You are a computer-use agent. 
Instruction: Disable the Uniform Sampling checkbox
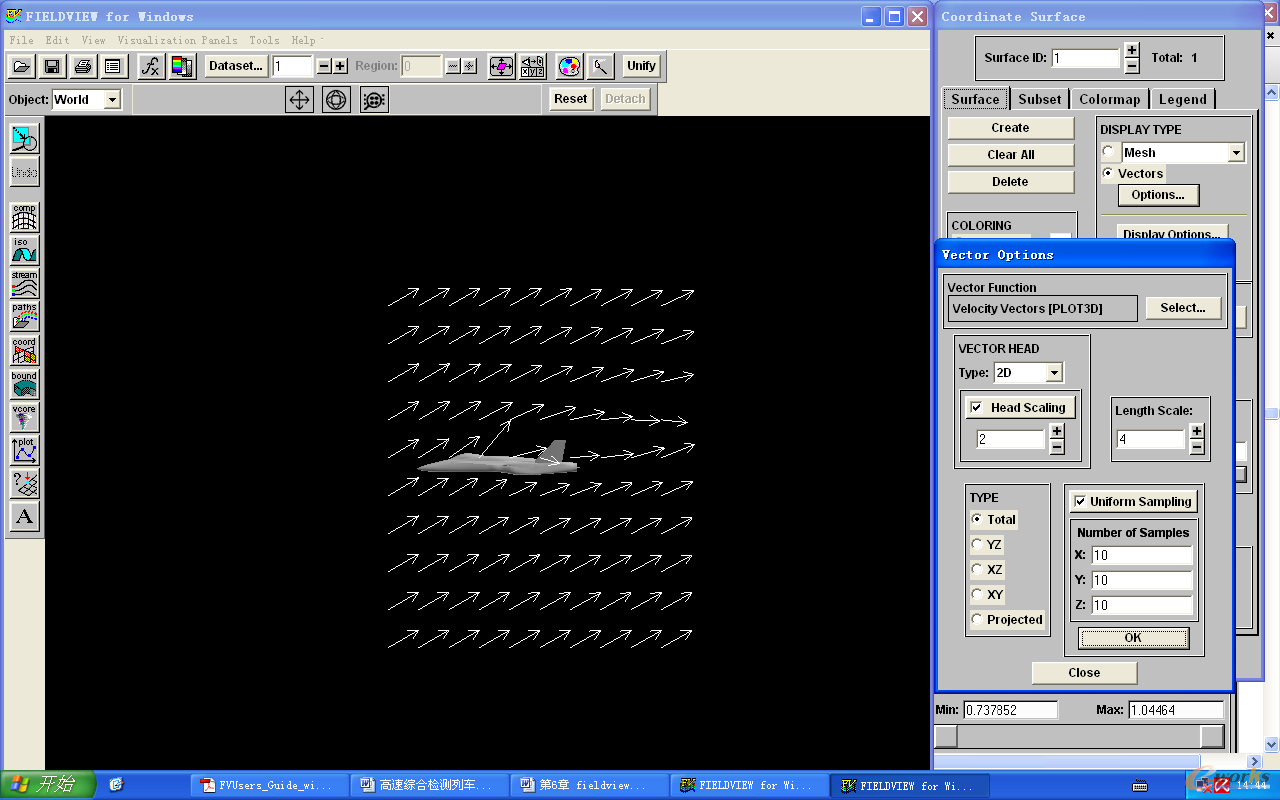click(1079, 502)
